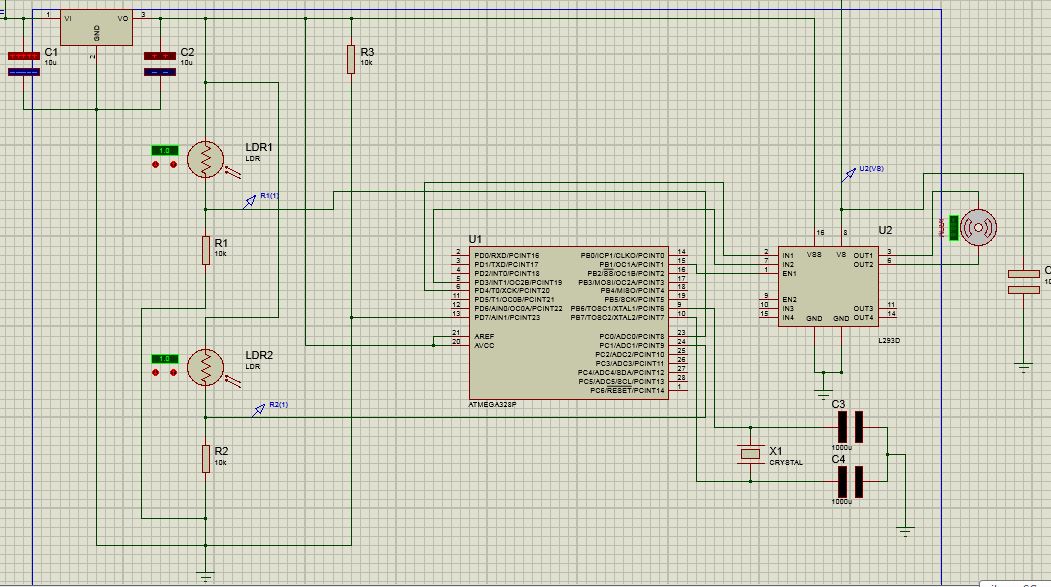
Task: Select the R1(1) voltage probe
Action: [250, 200]
